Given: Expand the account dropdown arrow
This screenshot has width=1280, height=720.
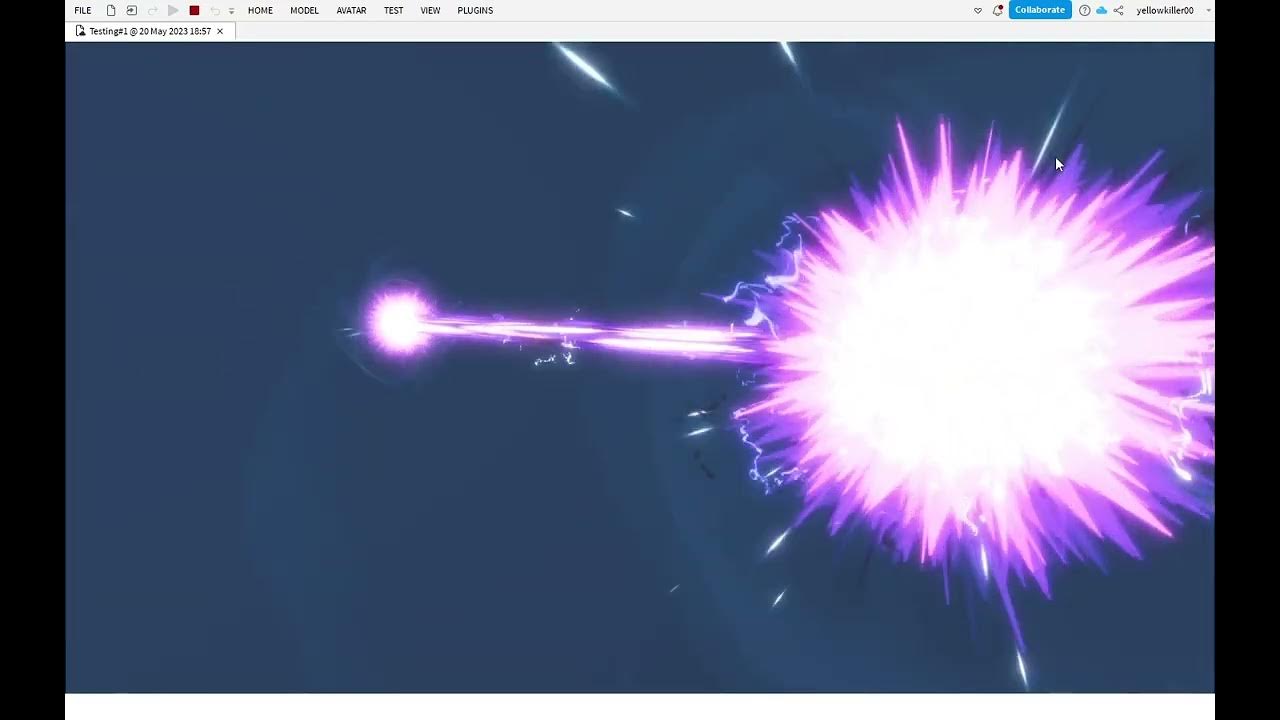Looking at the screenshot, I should 1208,10.
